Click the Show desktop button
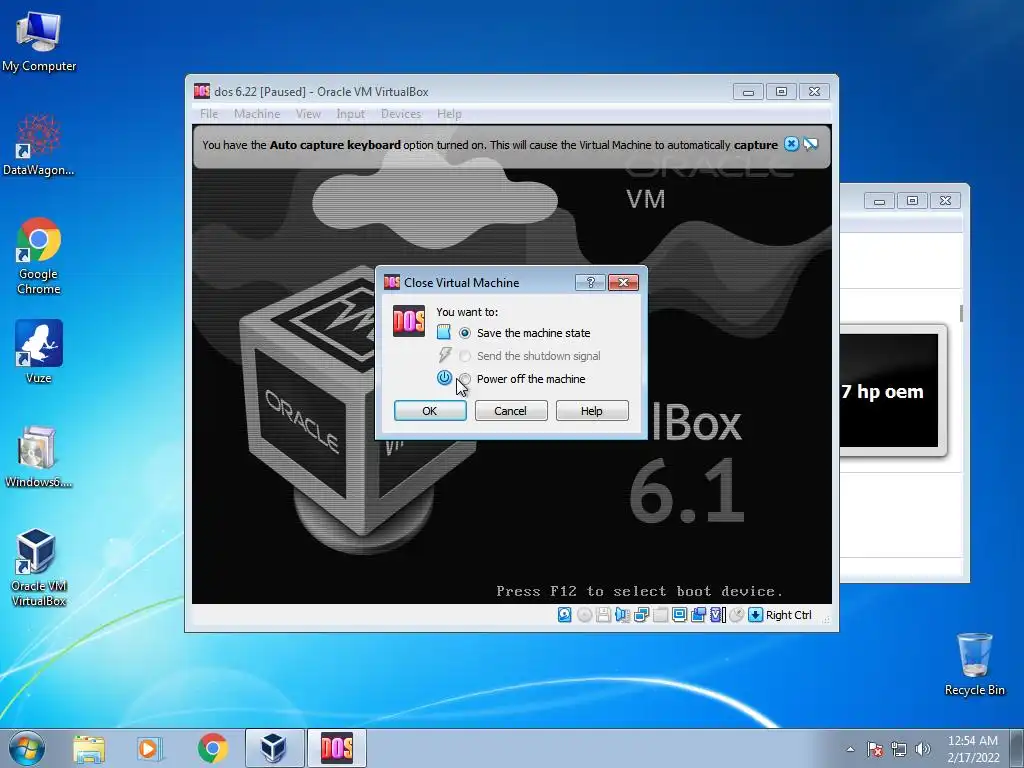The height and width of the screenshot is (768, 1024). tap(1017, 748)
